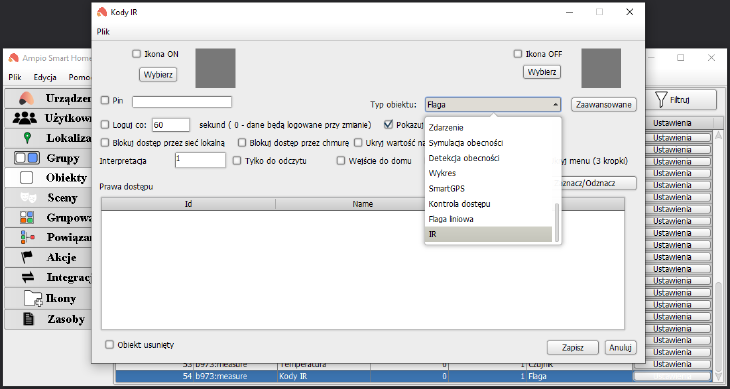Click the Akcje flag icon
Image resolution: width=730 pixels, height=389 pixels.
tap(28, 257)
